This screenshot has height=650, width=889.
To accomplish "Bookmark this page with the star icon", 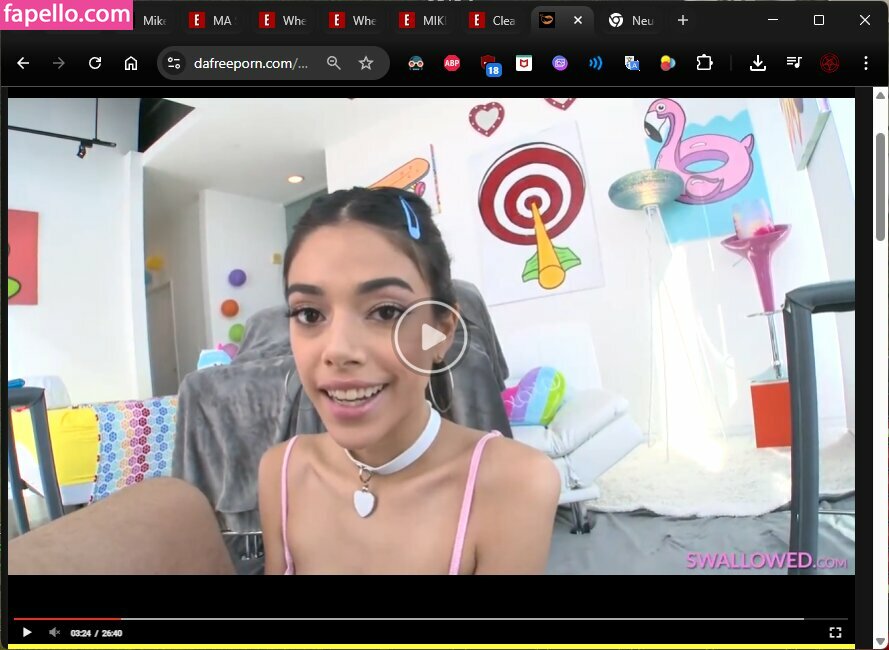I will (366, 63).
